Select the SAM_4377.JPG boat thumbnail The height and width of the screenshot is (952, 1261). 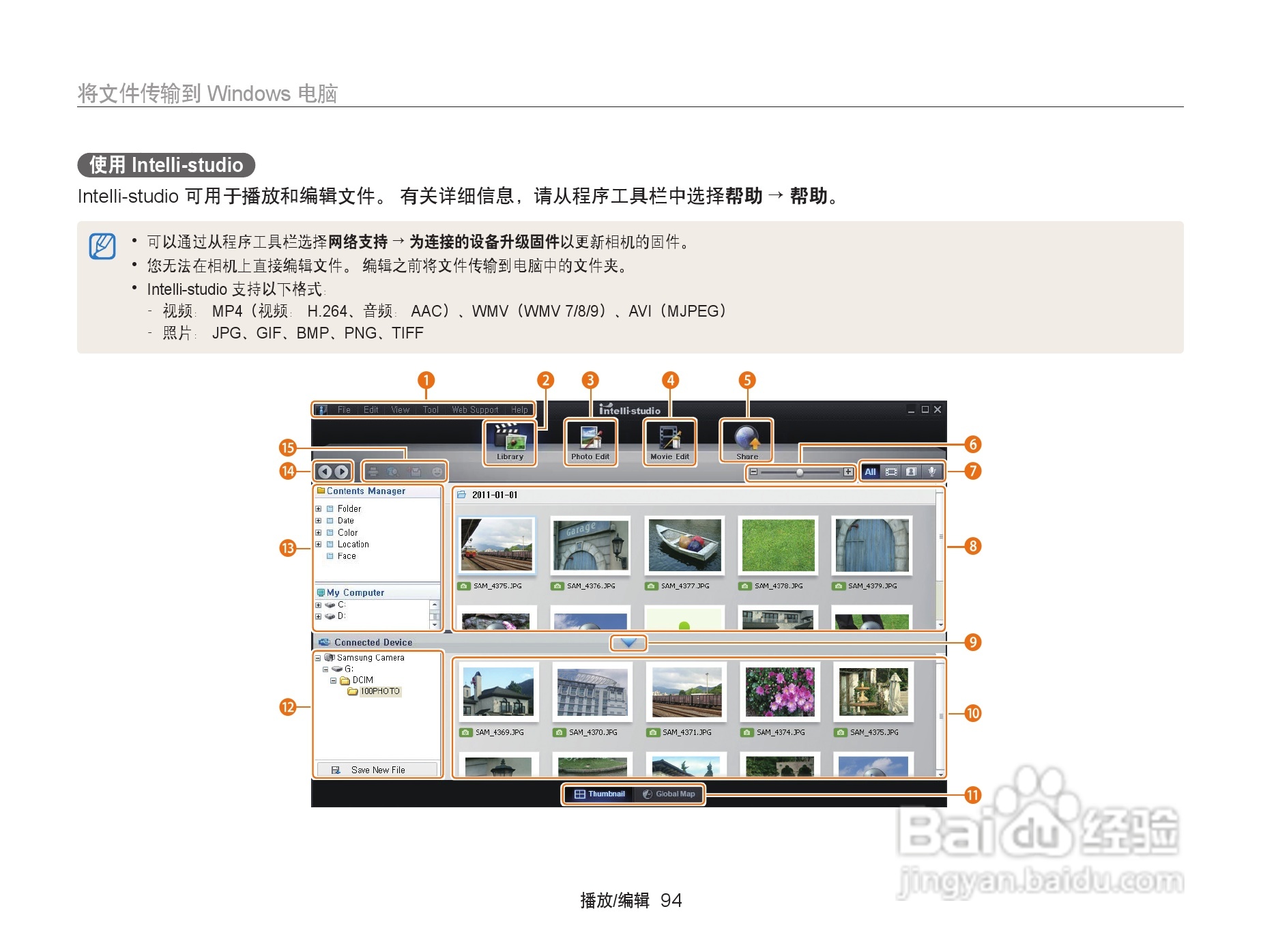(684, 545)
